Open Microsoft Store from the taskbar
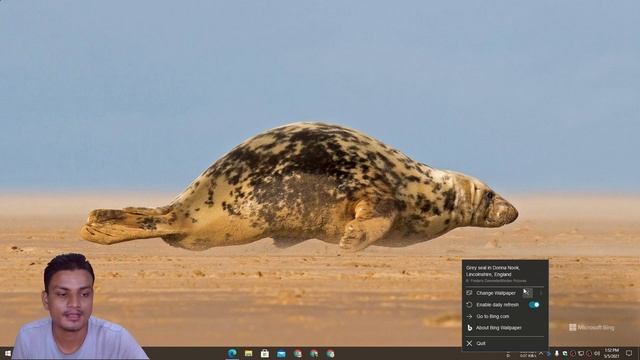640x360 pixels. [x=265, y=353]
